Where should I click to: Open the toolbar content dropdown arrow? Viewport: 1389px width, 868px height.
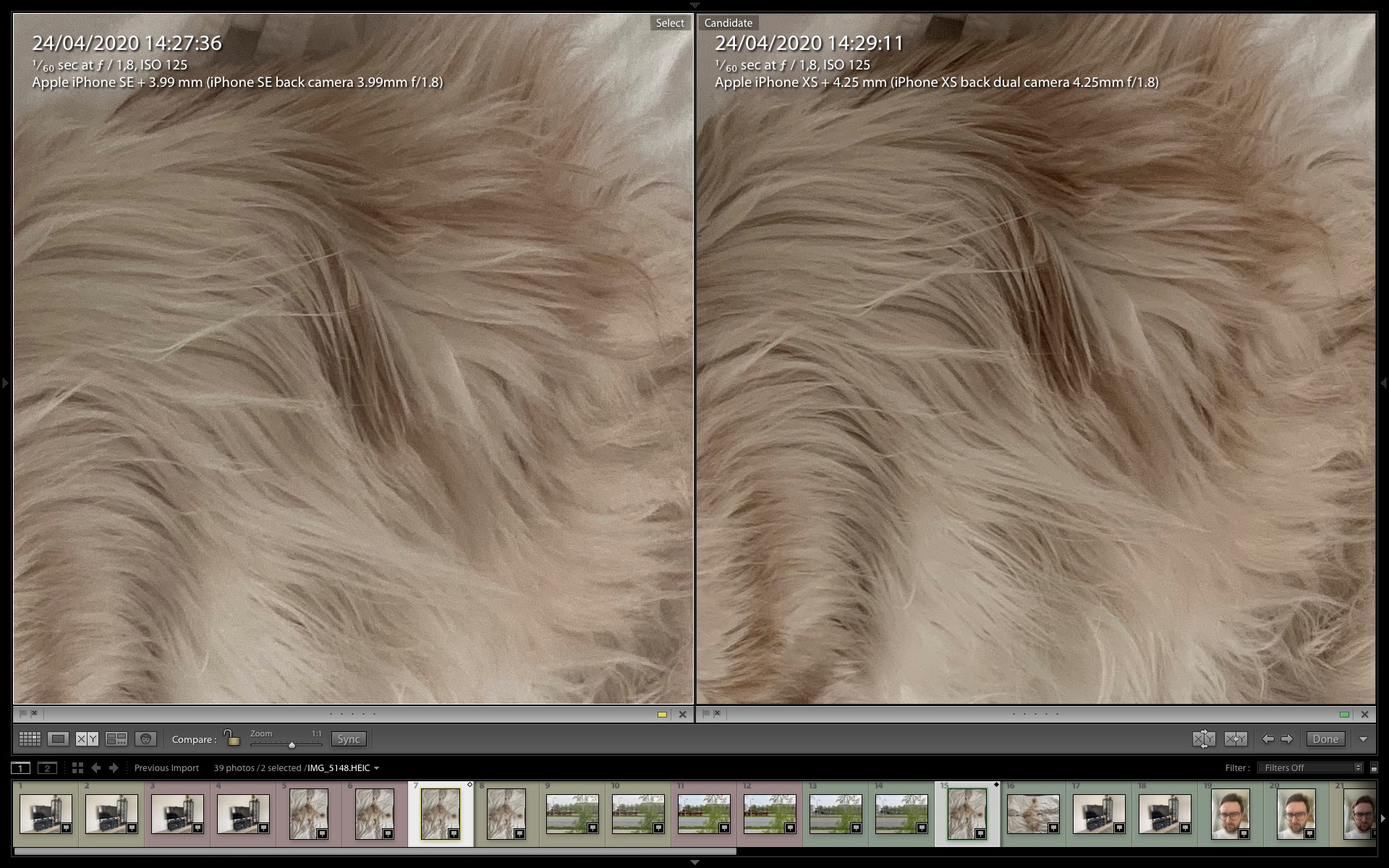click(1363, 739)
